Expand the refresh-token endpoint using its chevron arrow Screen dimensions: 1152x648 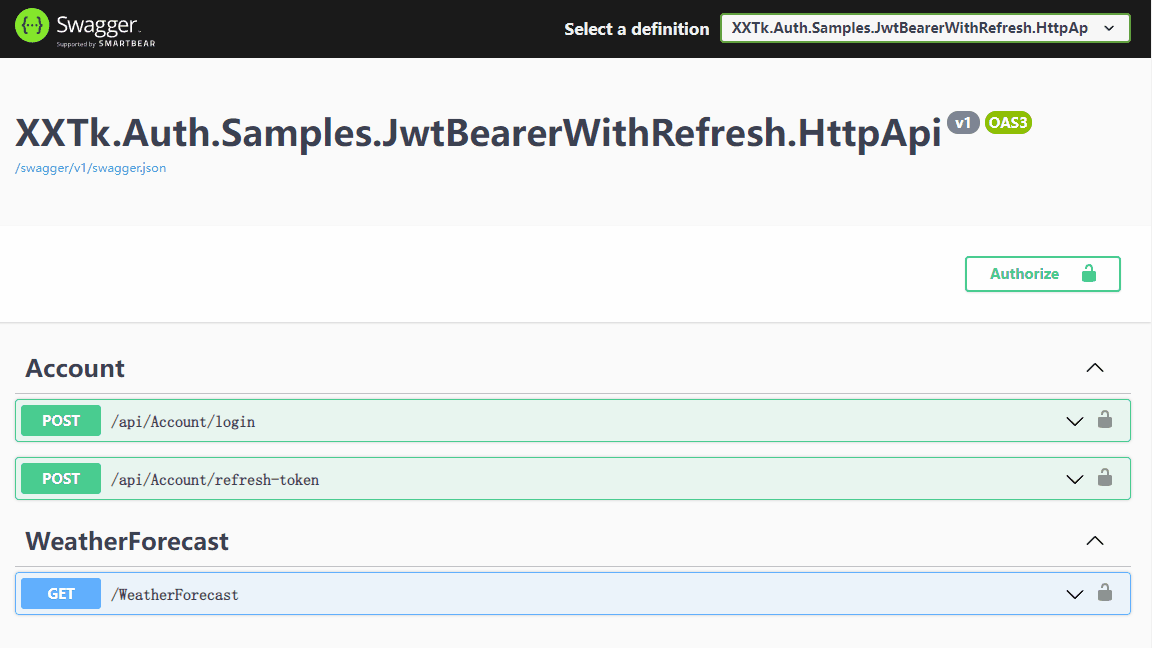[1075, 479]
